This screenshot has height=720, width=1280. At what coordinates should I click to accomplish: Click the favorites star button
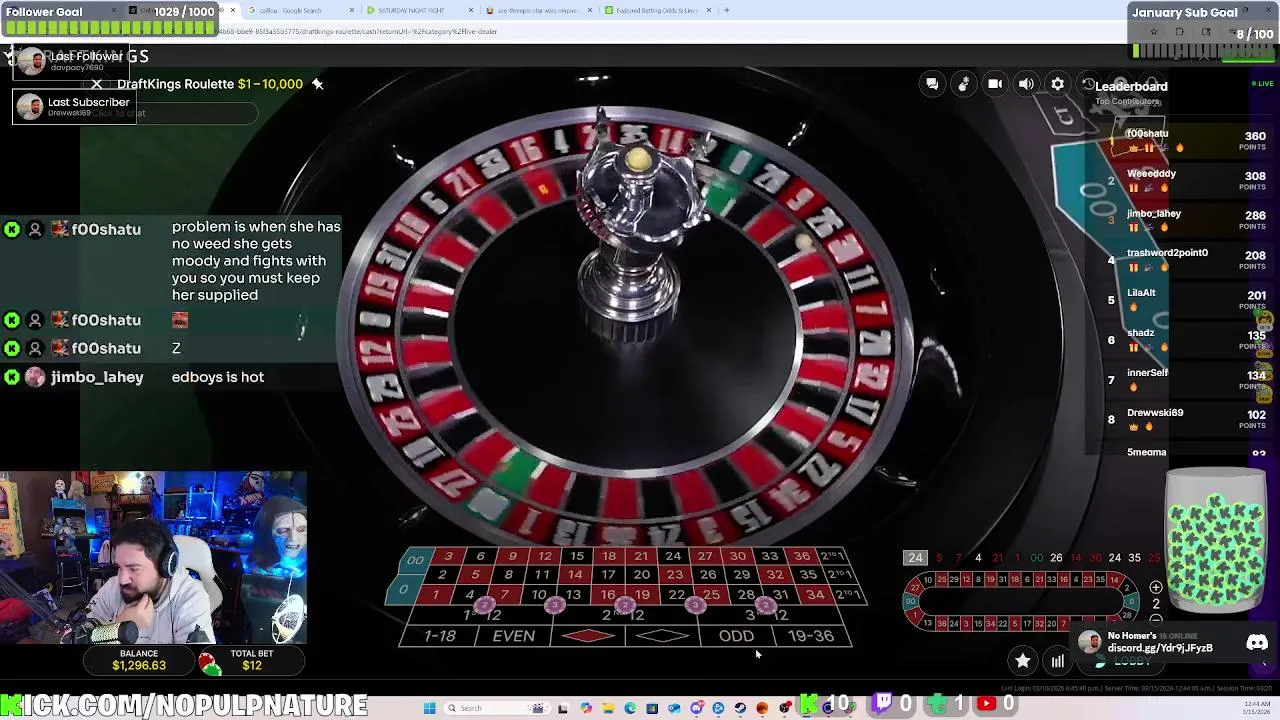tap(1022, 660)
